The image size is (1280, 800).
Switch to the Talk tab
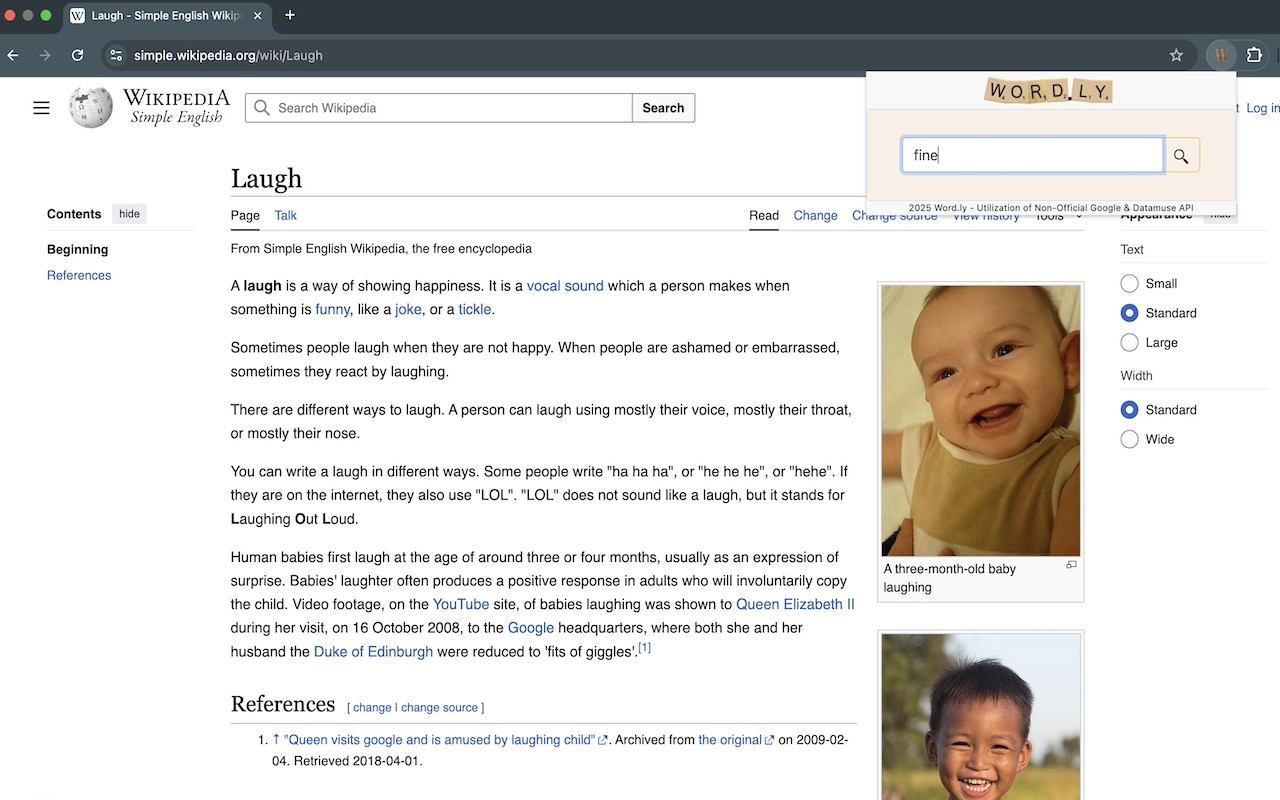pyautogui.click(x=285, y=215)
